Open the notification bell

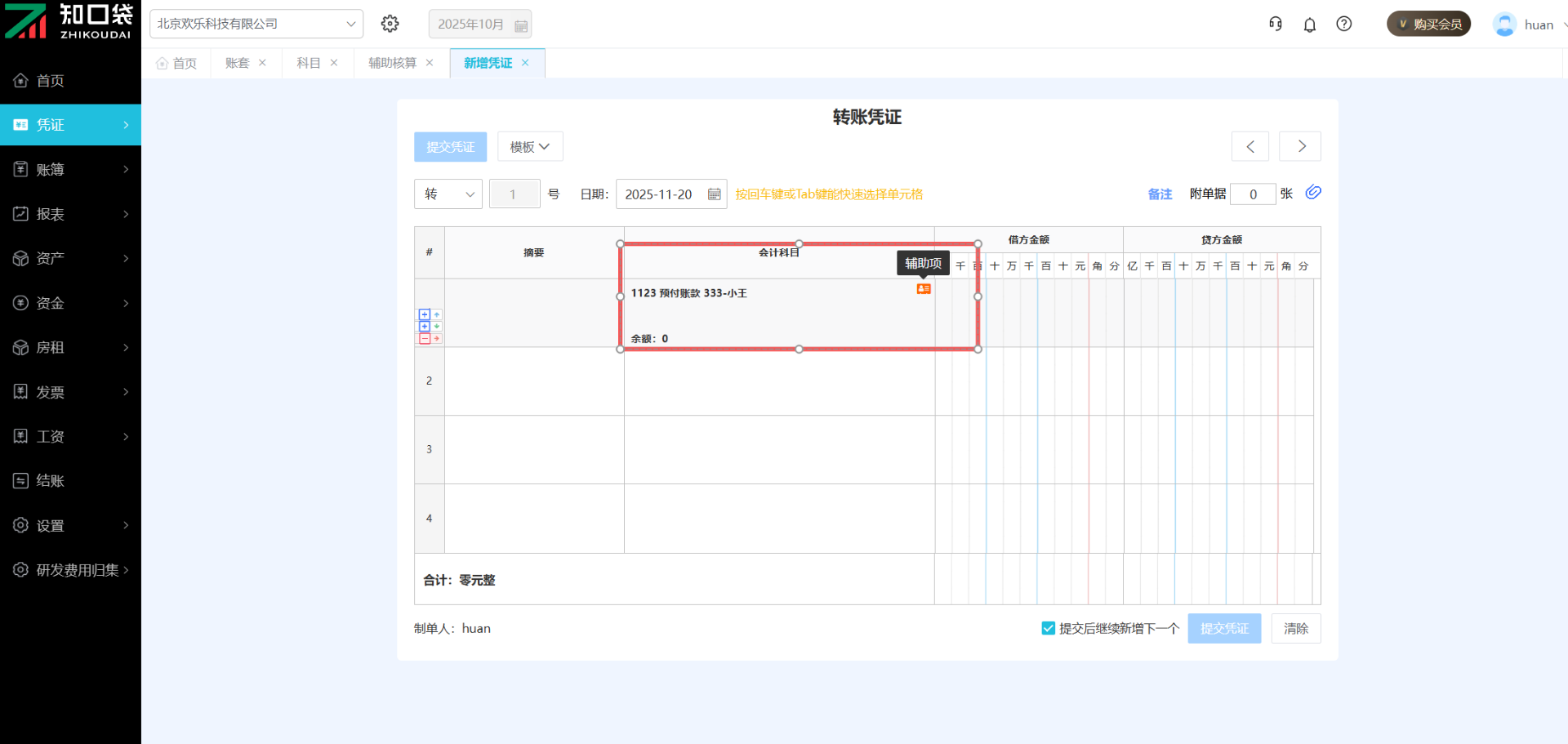(1310, 25)
